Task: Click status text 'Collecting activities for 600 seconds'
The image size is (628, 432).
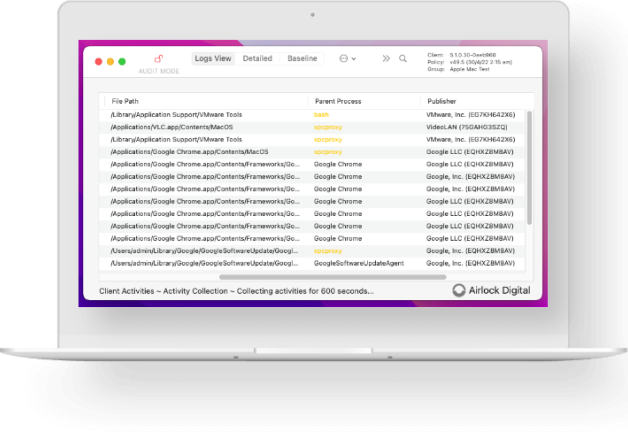Action: [305, 291]
